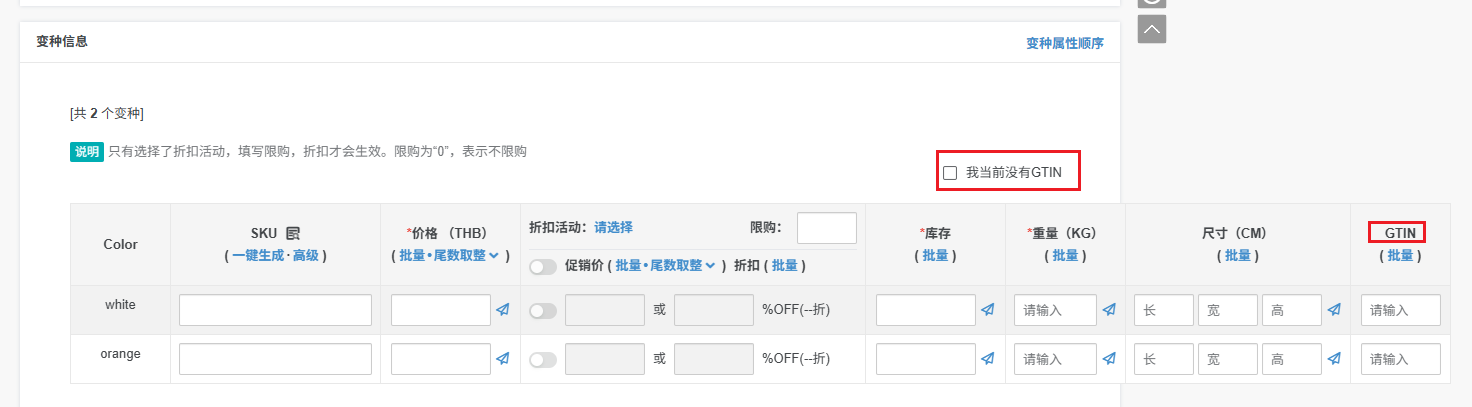Click the scroll-to-top arrow button
1472x407 pixels.
pos(1152,29)
